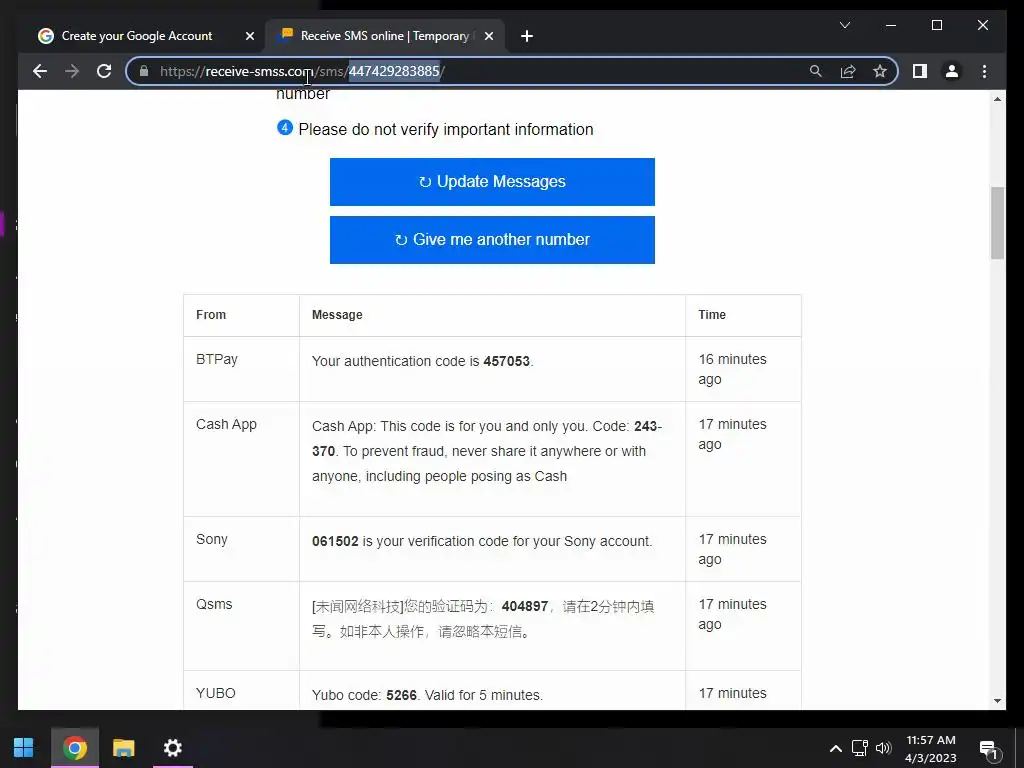Close the Receive SMS online tab
This screenshot has width=1024, height=768.
(488, 36)
